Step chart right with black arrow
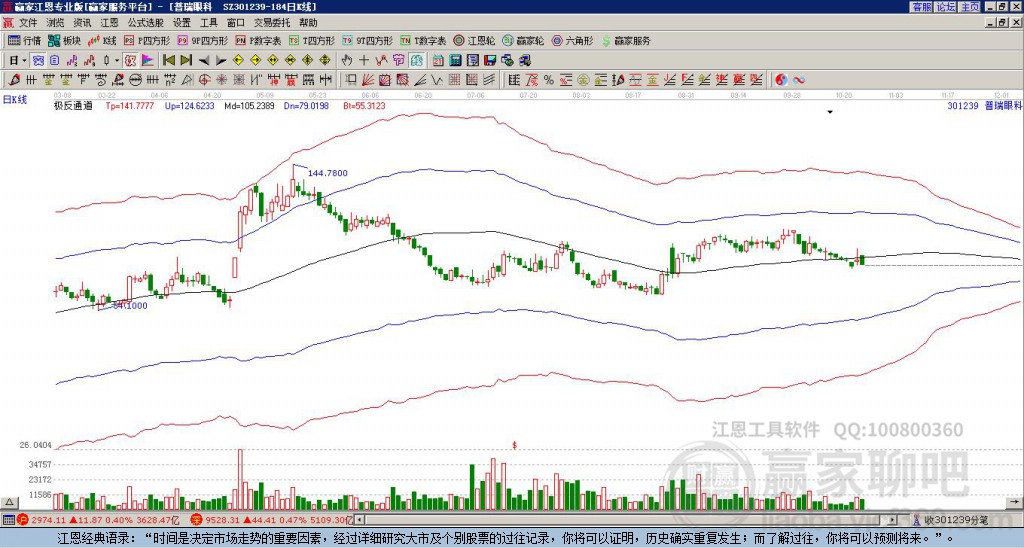 221,60
